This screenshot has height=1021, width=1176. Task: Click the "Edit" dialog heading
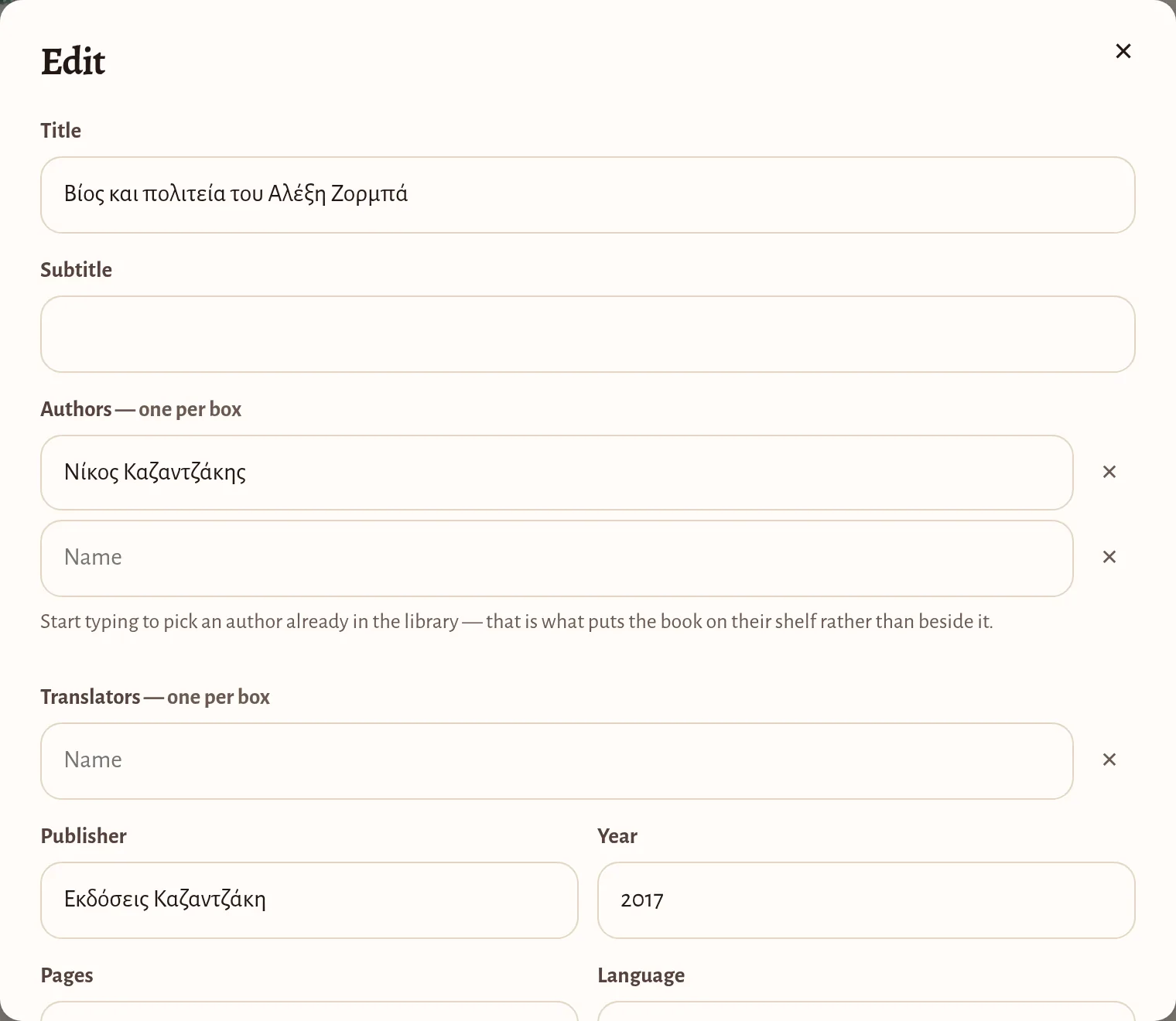73,62
